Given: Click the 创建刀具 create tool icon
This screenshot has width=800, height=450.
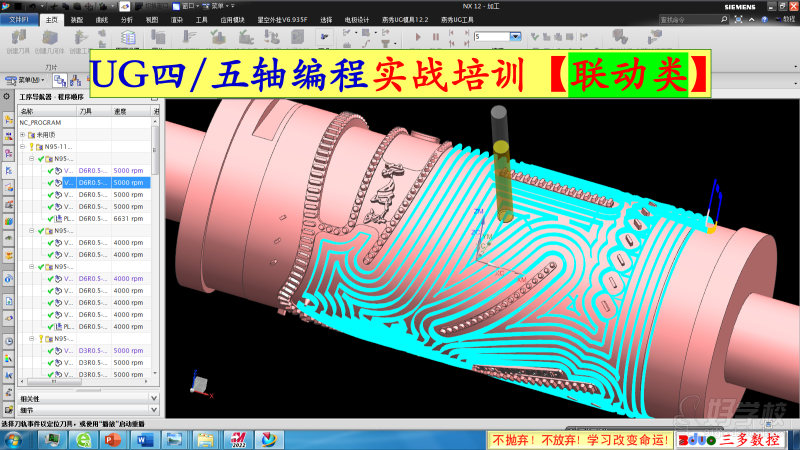Looking at the screenshot, I should pyautogui.click(x=21, y=40).
